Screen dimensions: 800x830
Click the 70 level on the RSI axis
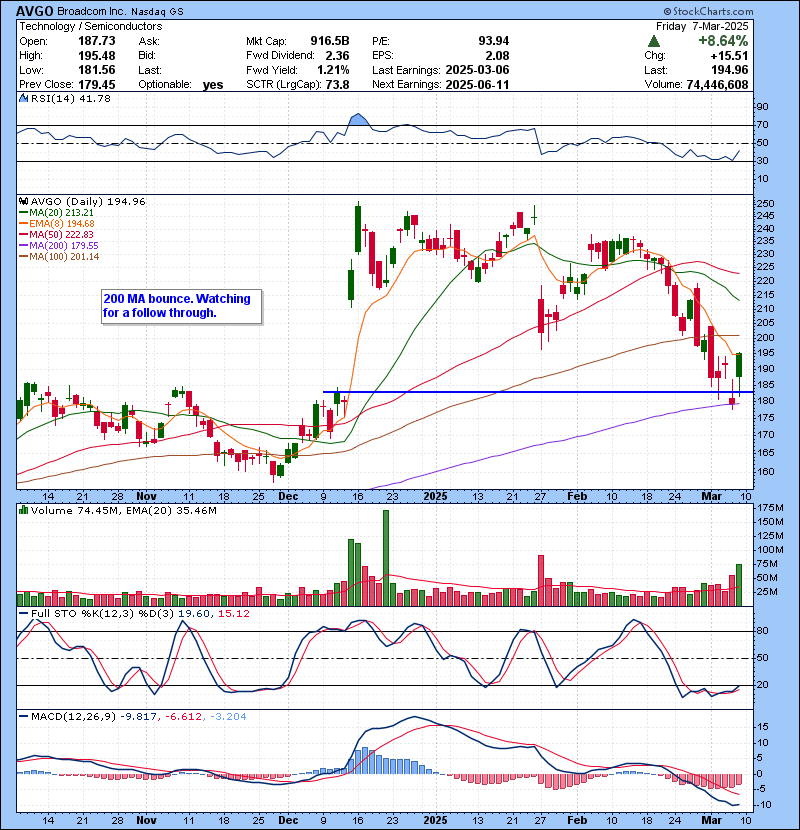762,125
